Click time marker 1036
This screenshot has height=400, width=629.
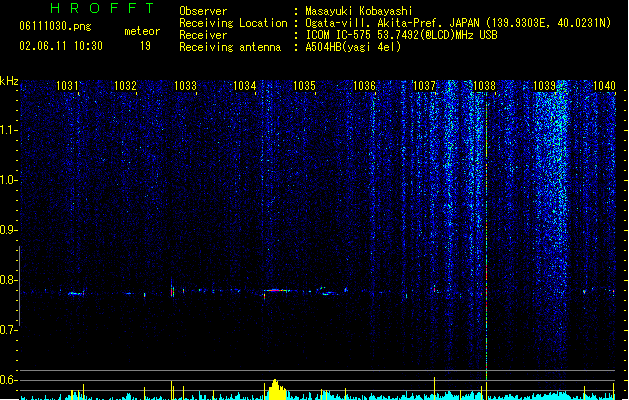click(x=364, y=86)
